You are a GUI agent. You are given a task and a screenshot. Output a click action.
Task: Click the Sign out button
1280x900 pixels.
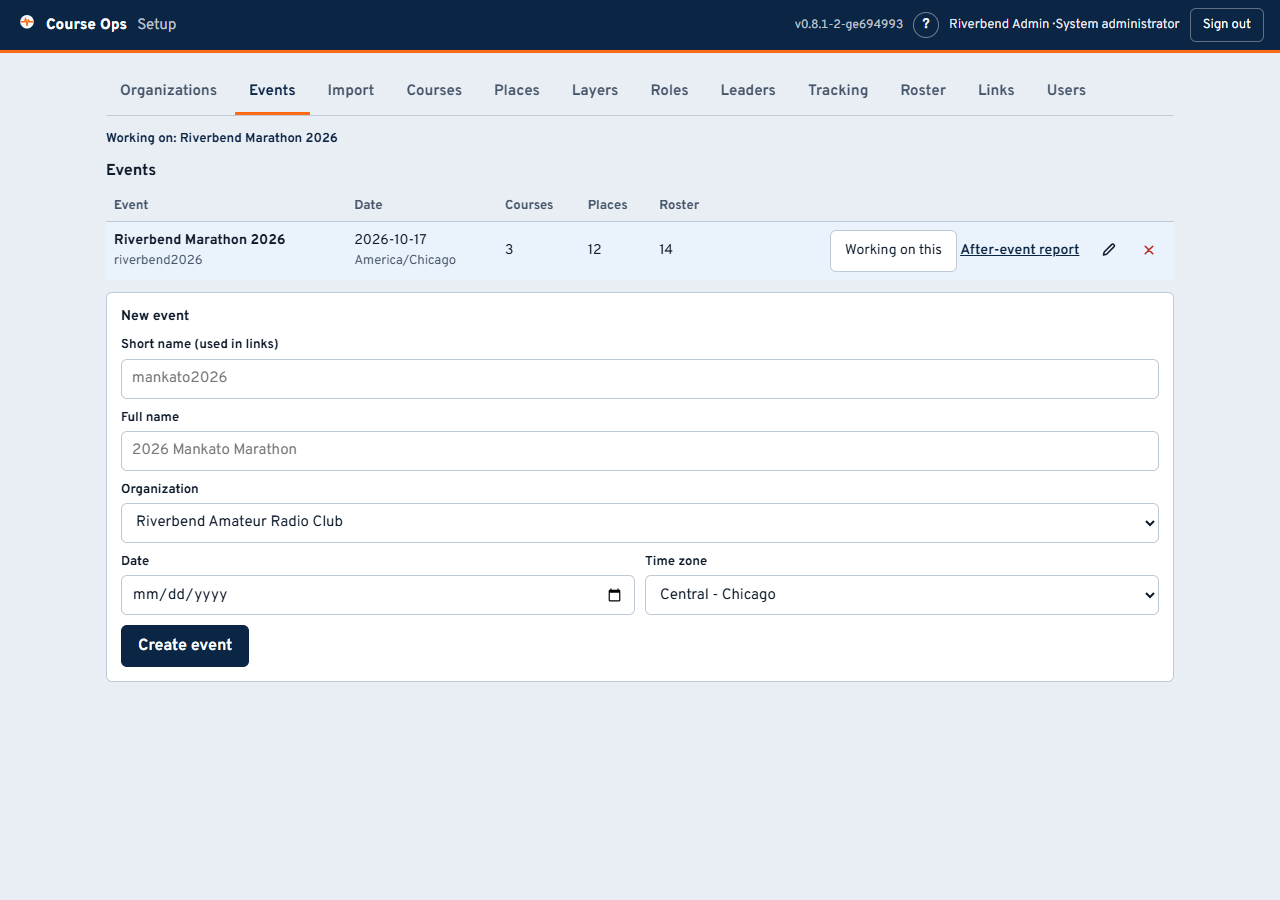coord(1227,25)
